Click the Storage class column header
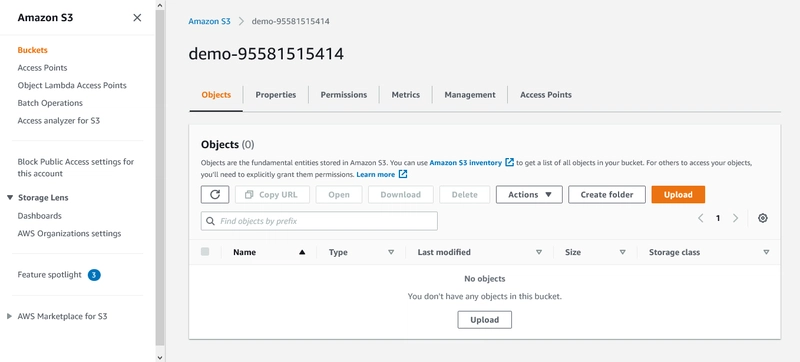800x362 pixels. click(674, 252)
